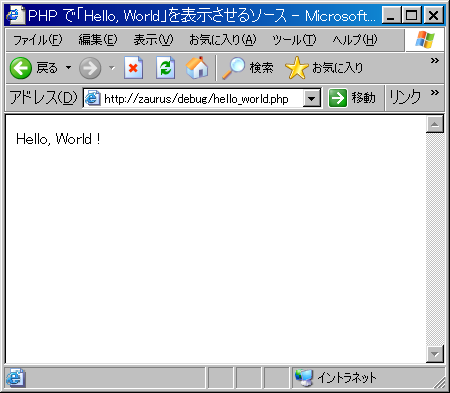Click the Windows flag logo throbber

(x=425, y=40)
